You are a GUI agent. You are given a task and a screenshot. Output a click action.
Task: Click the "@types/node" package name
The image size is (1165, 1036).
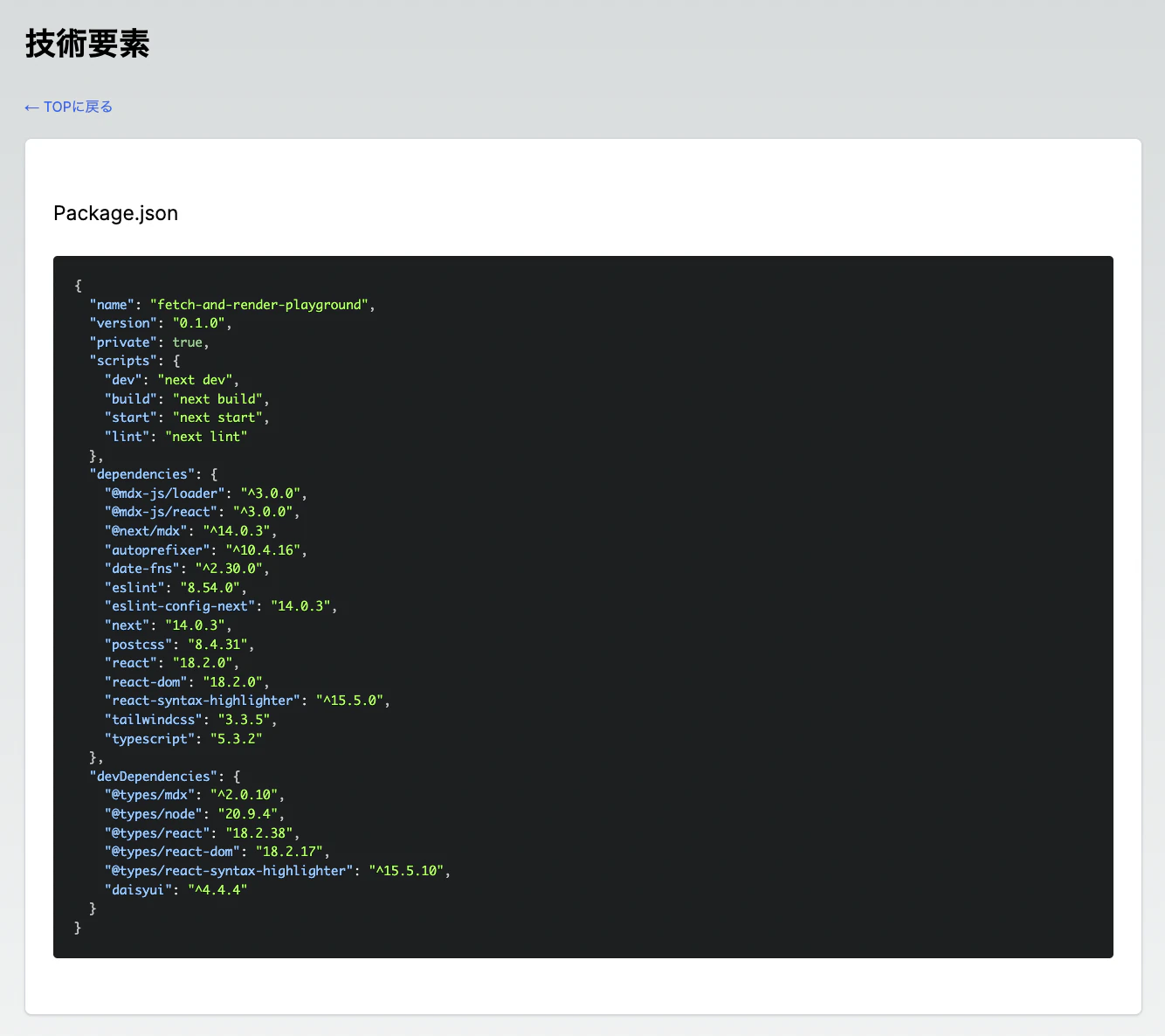point(153,814)
